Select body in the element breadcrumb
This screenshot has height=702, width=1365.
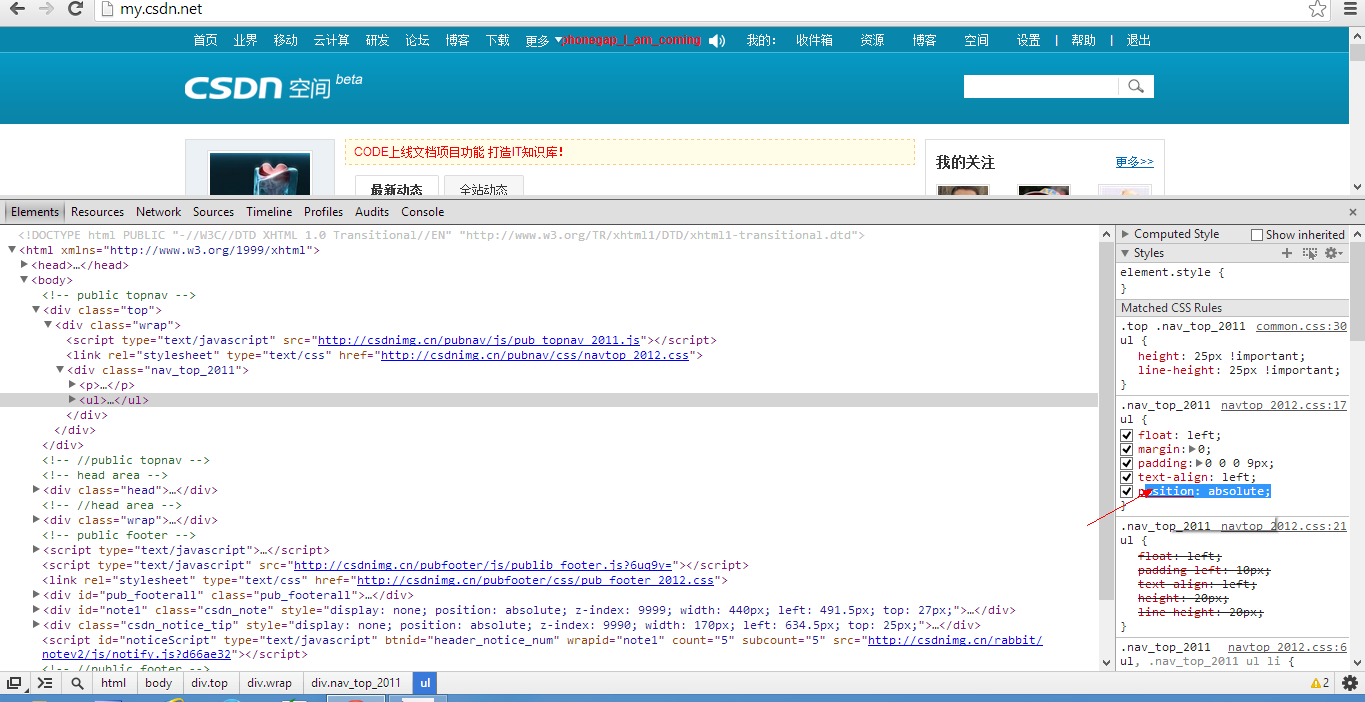pyautogui.click(x=159, y=683)
